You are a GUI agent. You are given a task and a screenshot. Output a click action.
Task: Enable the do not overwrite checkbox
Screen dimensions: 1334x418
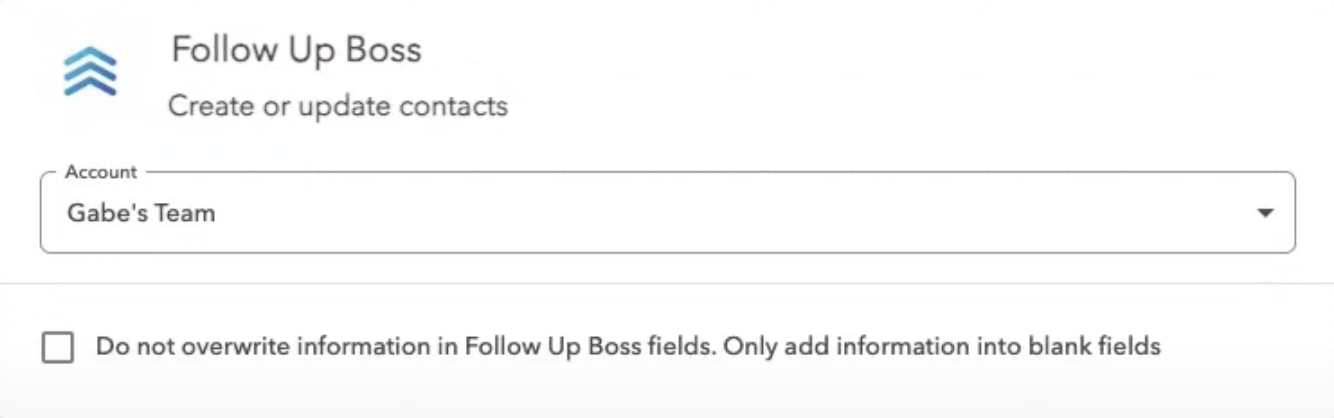coord(58,348)
